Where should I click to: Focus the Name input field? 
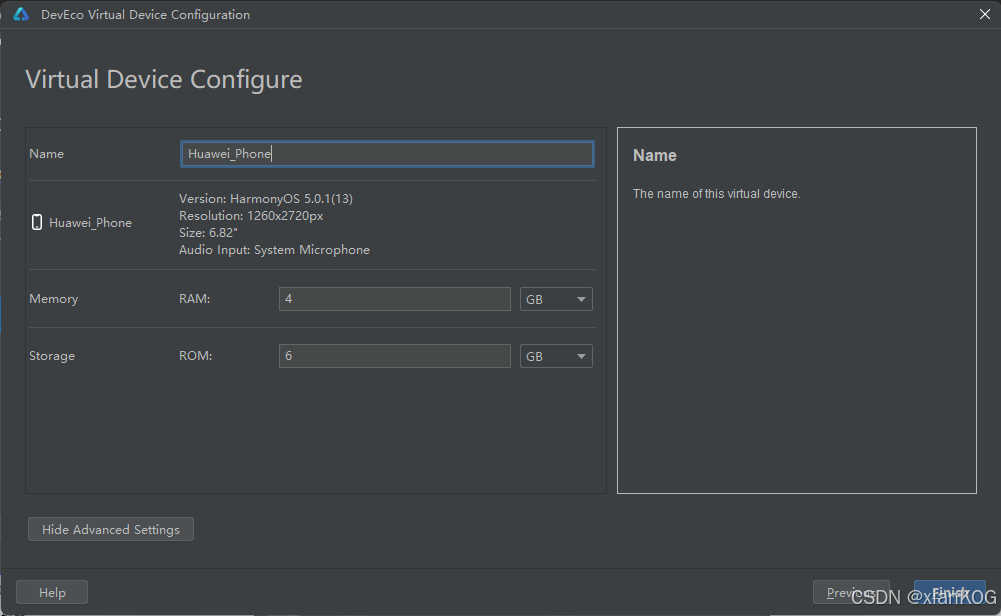pos(387,154)
